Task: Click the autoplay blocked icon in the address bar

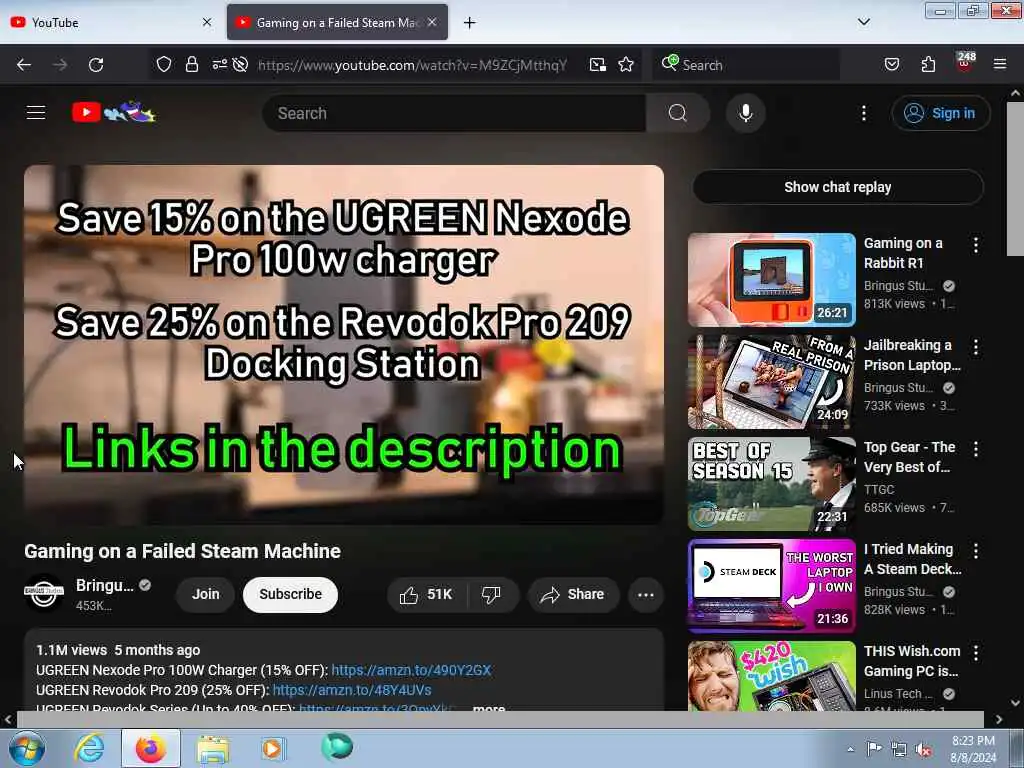Action: pos(240,65)
